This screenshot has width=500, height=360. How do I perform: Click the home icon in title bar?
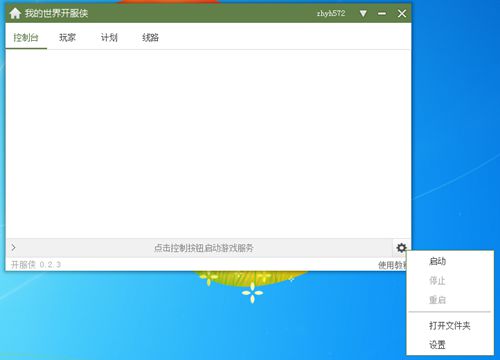click(15, 13)
